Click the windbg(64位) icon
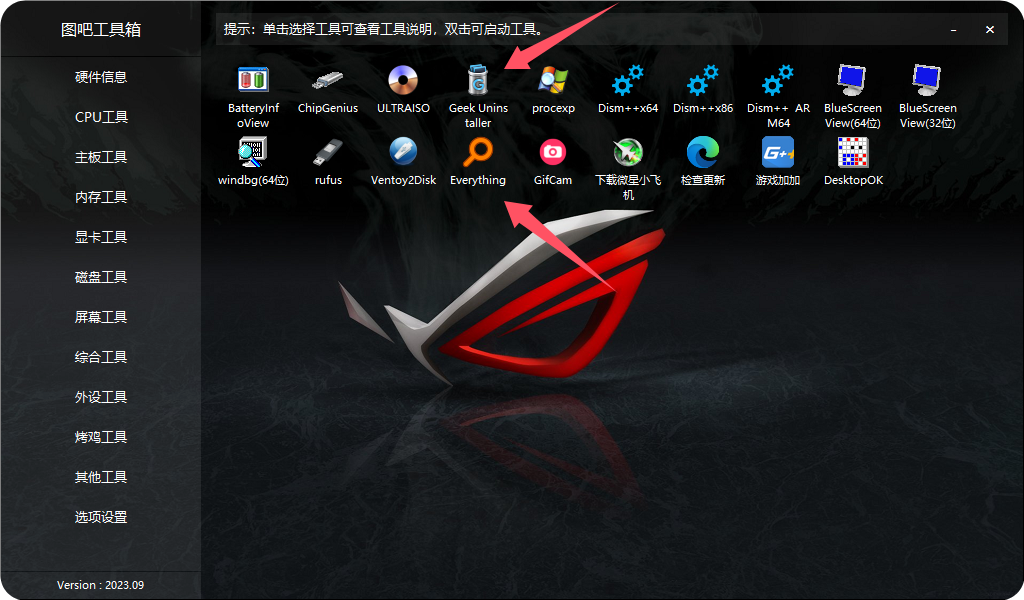 tap(253, 152)
